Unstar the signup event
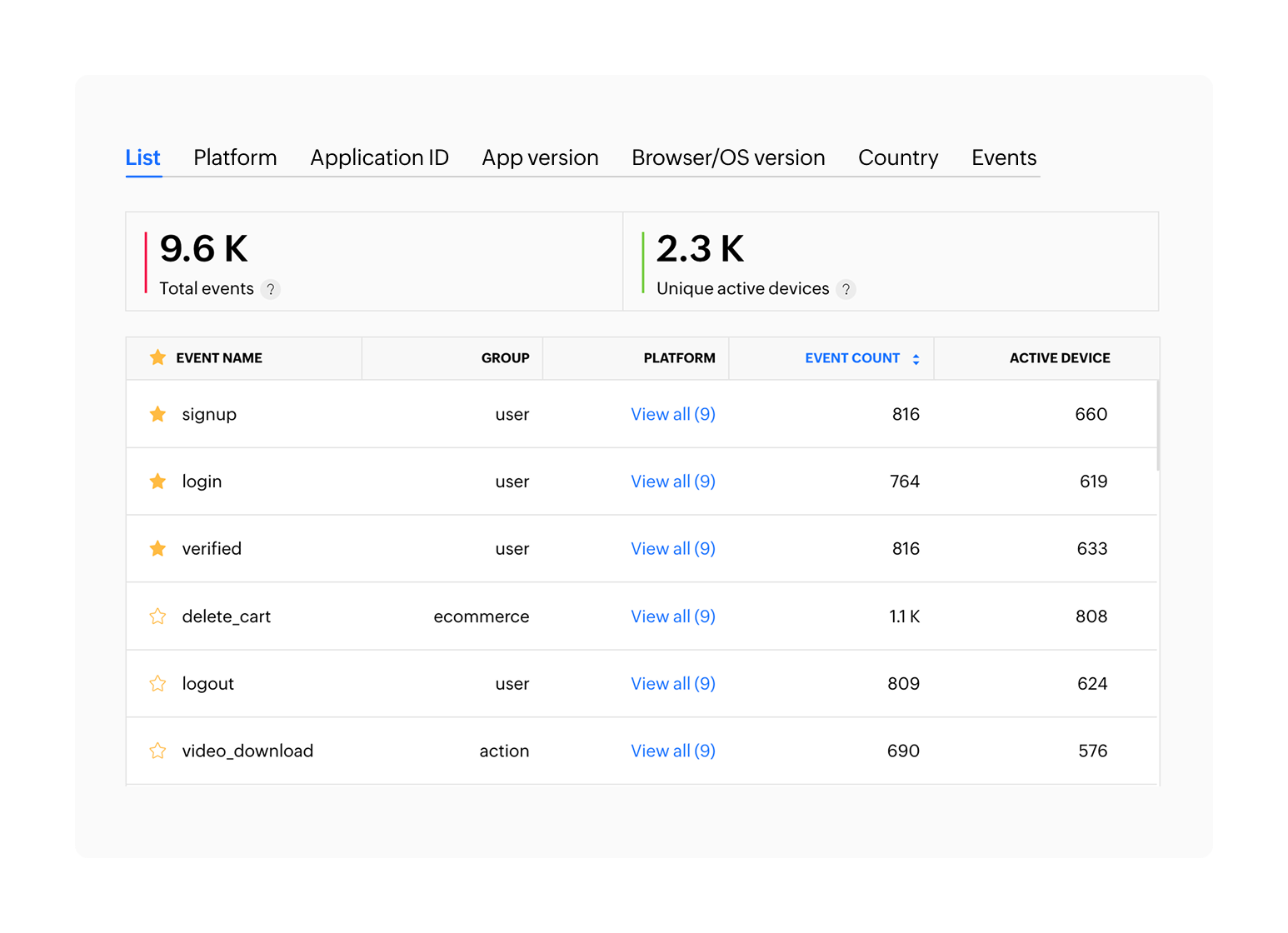This screenshot has width=1288, height=933. tap(157, 414)
